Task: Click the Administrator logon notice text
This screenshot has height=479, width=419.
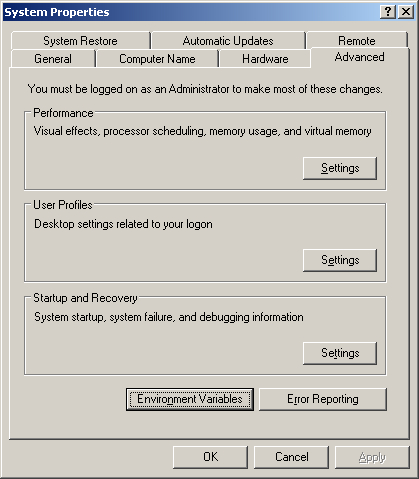Action: click(x=205, y=89)
